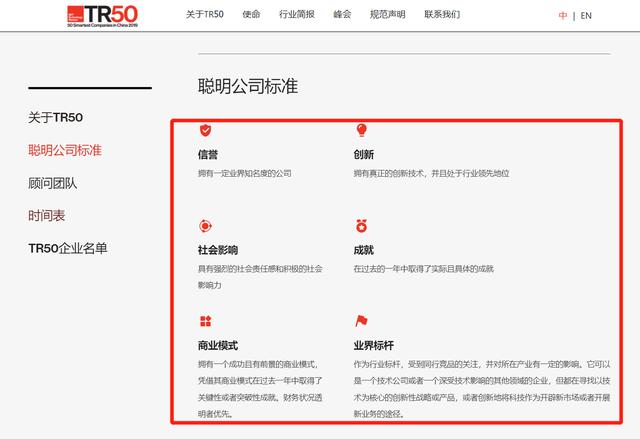Open the 关于TR50 top menu item

tap(204, 15)
